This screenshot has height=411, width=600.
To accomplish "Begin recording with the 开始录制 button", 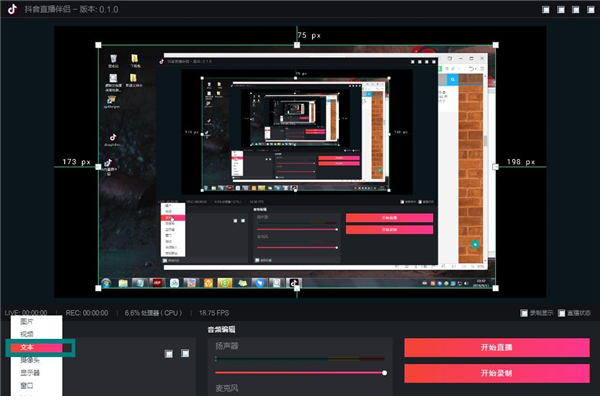I will pyautogui.click(x=497, y=373).
